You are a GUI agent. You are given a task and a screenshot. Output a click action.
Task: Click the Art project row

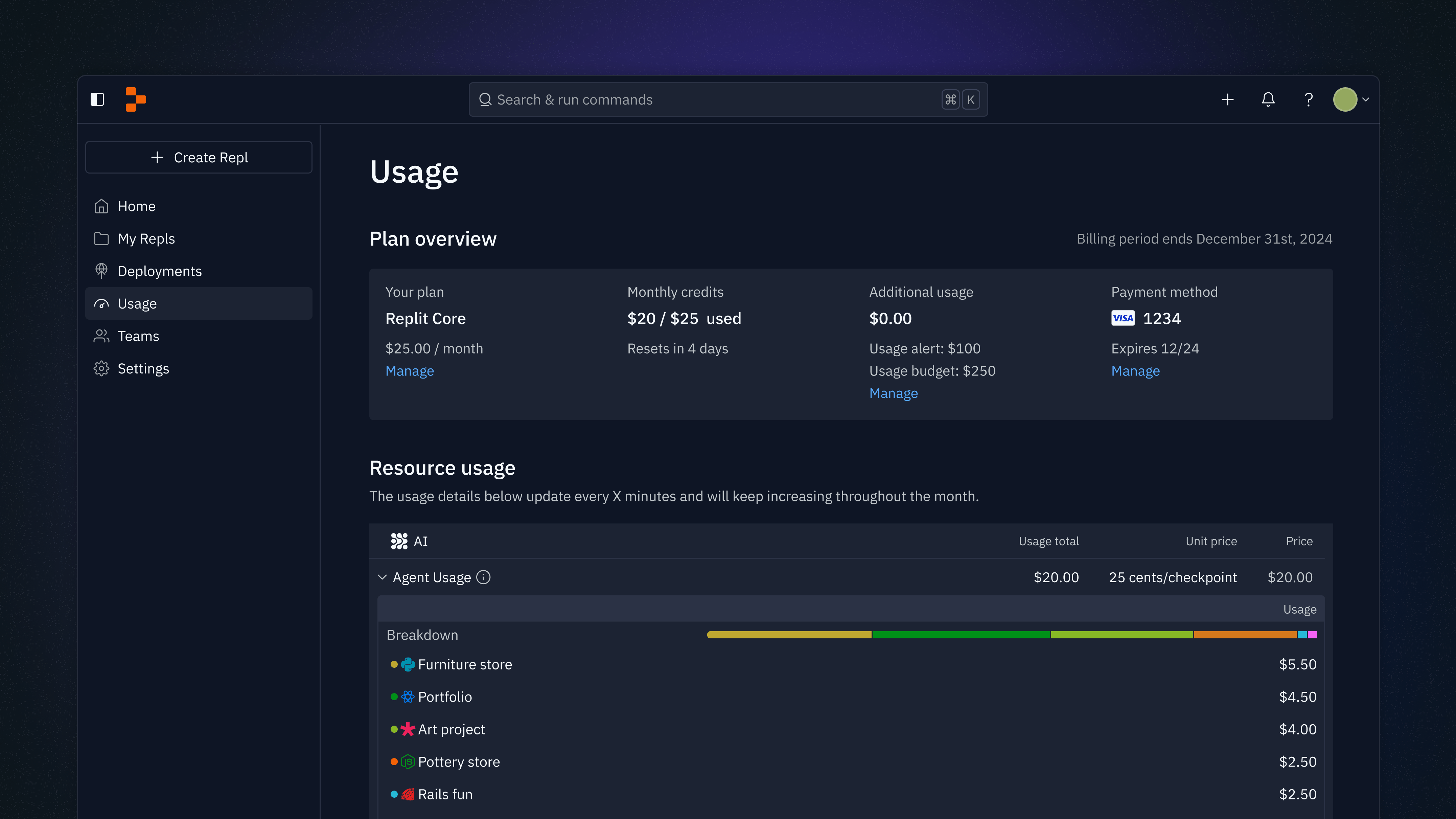coord(851,729)
